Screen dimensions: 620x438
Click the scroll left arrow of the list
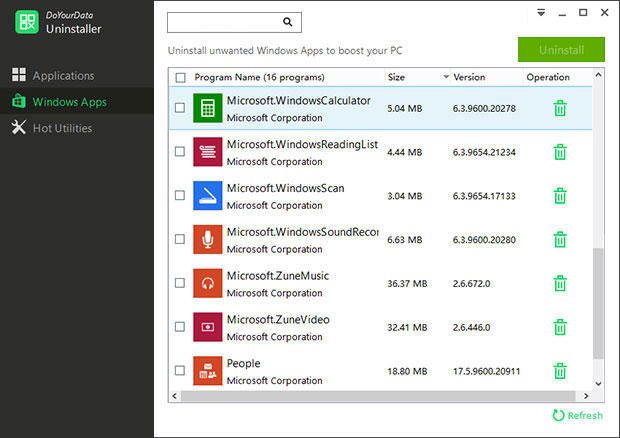(175, 396)
